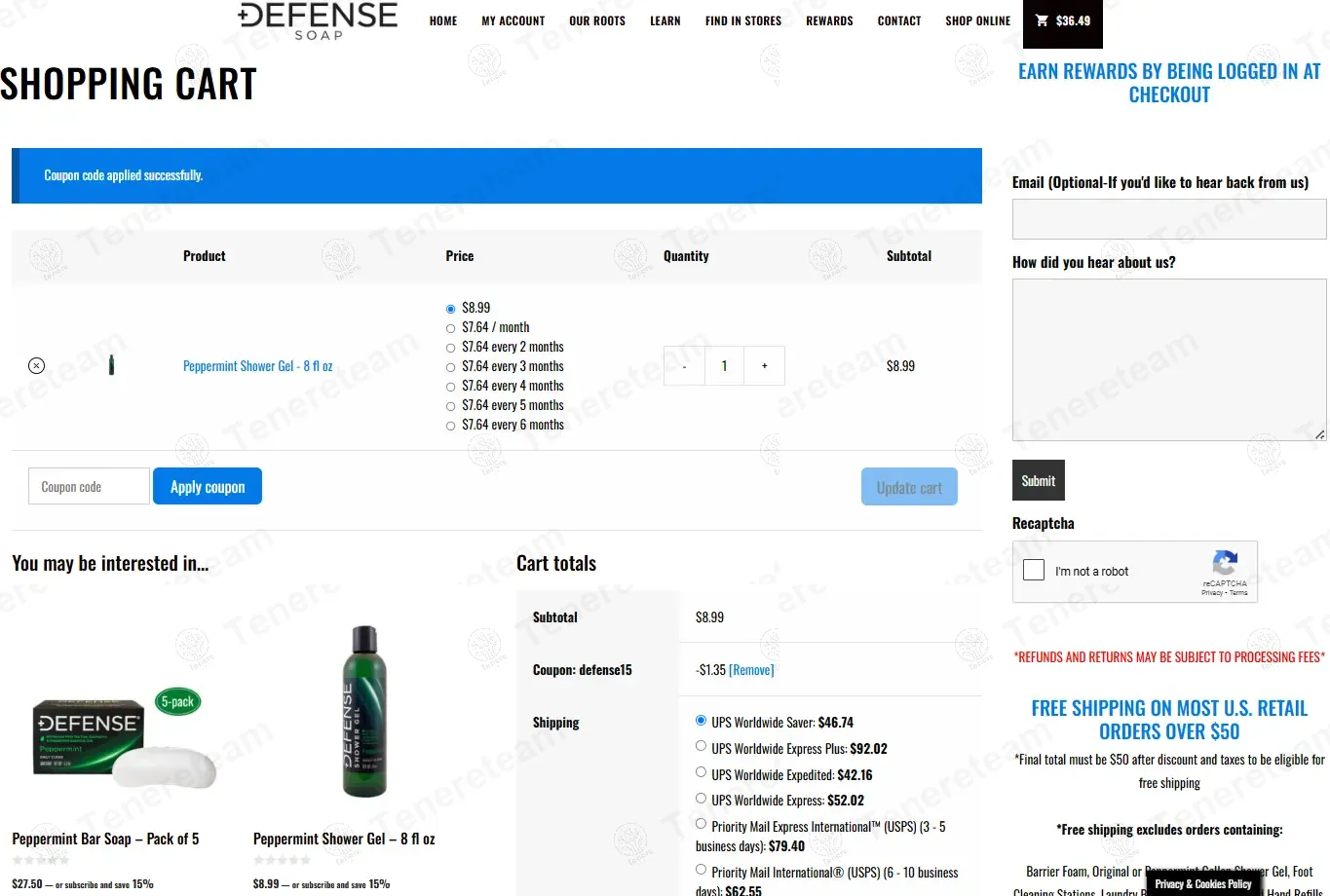Screen dimensions: 1330x896
Task: Choose $7.64 every 3 months option
Action: pyautogui.click(x=450, y=367)
